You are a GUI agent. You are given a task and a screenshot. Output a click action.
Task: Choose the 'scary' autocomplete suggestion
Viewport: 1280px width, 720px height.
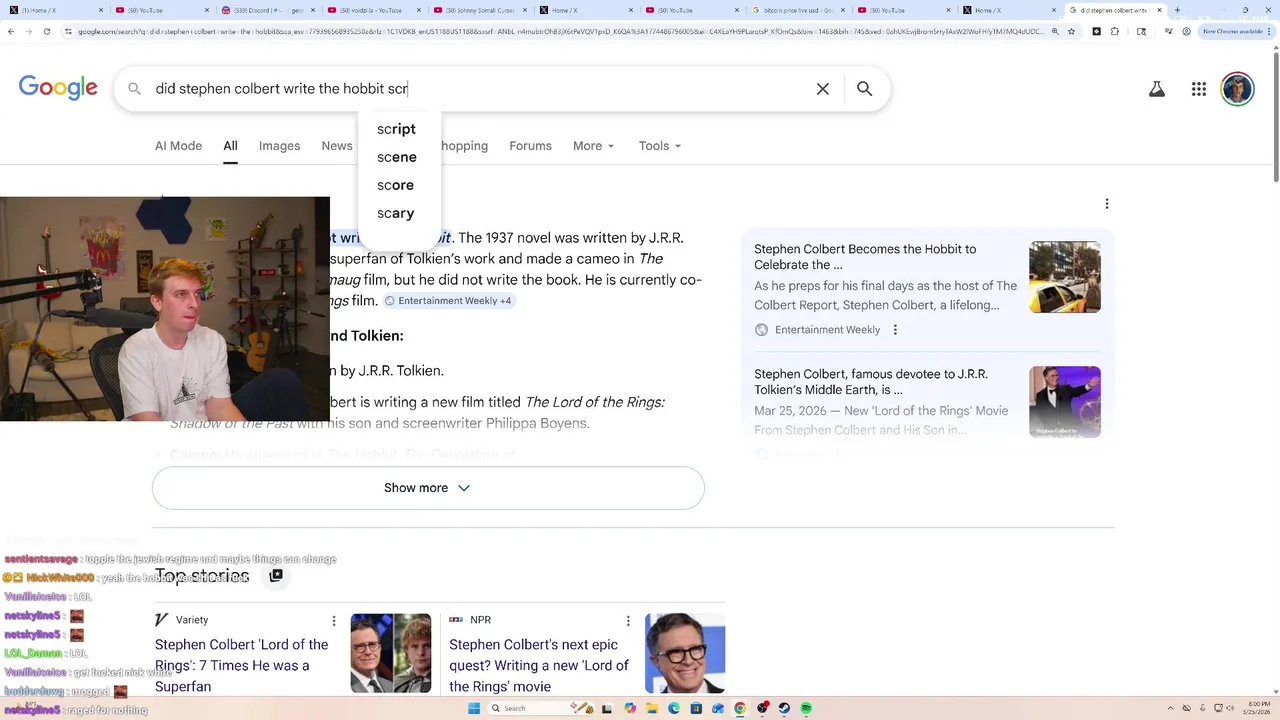coord(395,213)
